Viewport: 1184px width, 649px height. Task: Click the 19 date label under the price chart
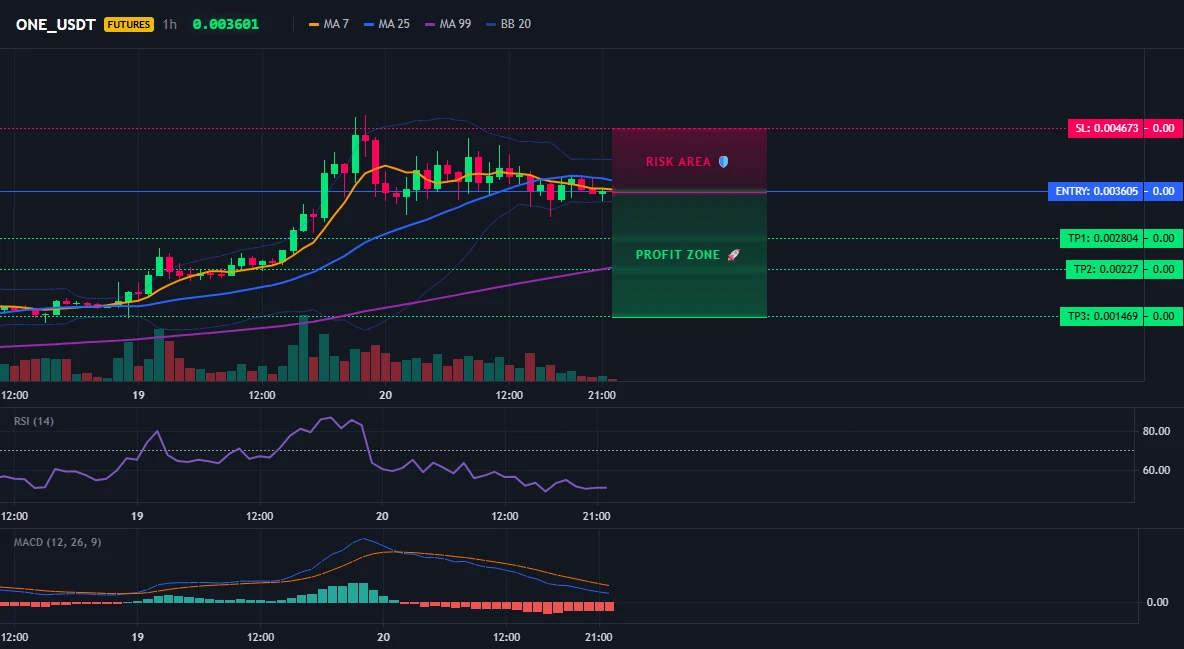tap(138, 395)
